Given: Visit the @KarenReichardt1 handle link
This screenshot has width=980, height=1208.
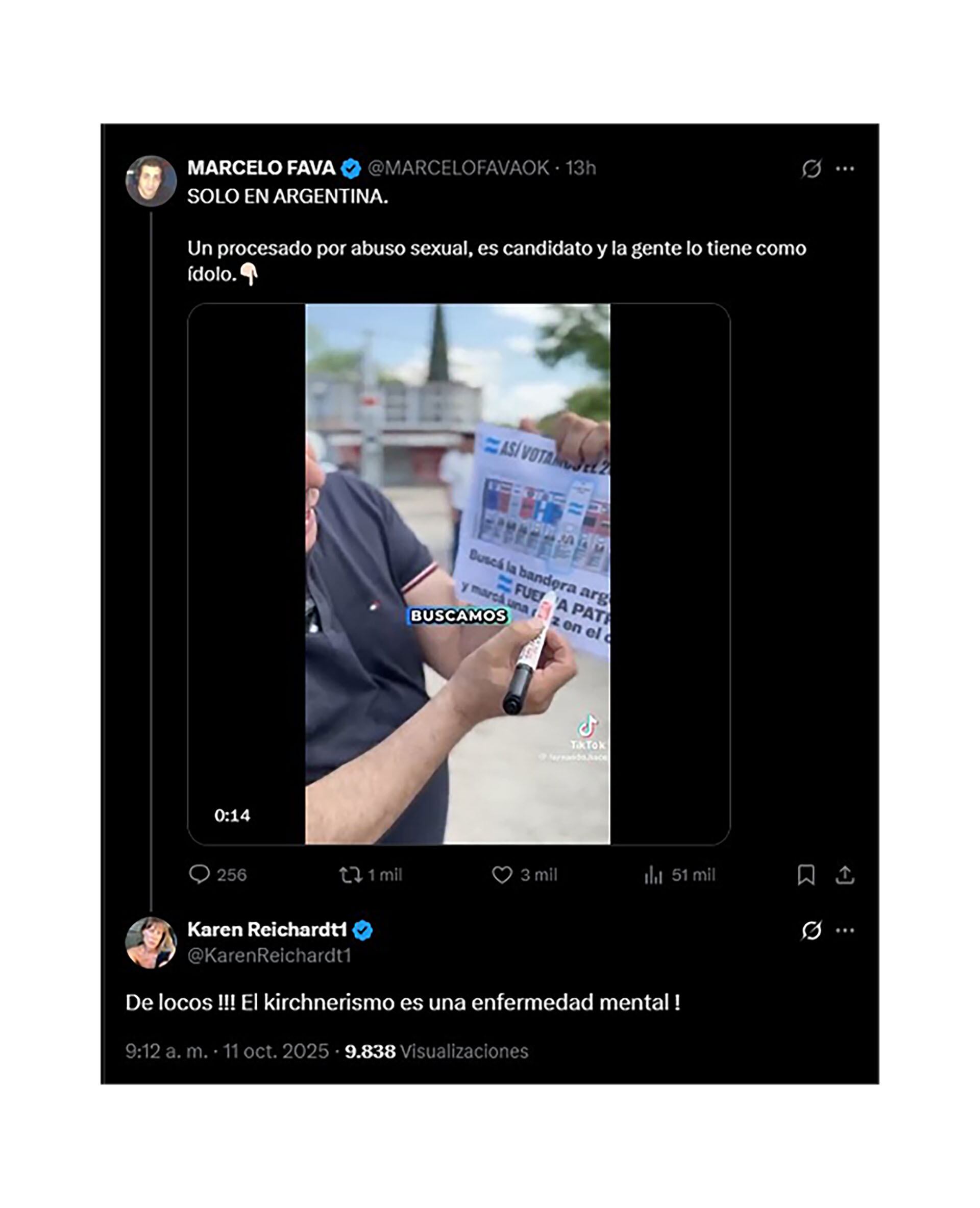Looking at the screenshot, I should 269,955.
